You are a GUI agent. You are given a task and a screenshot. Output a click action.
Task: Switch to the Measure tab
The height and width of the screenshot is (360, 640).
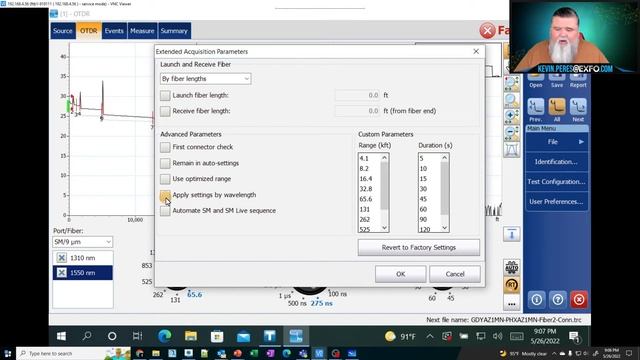point(142,31)
